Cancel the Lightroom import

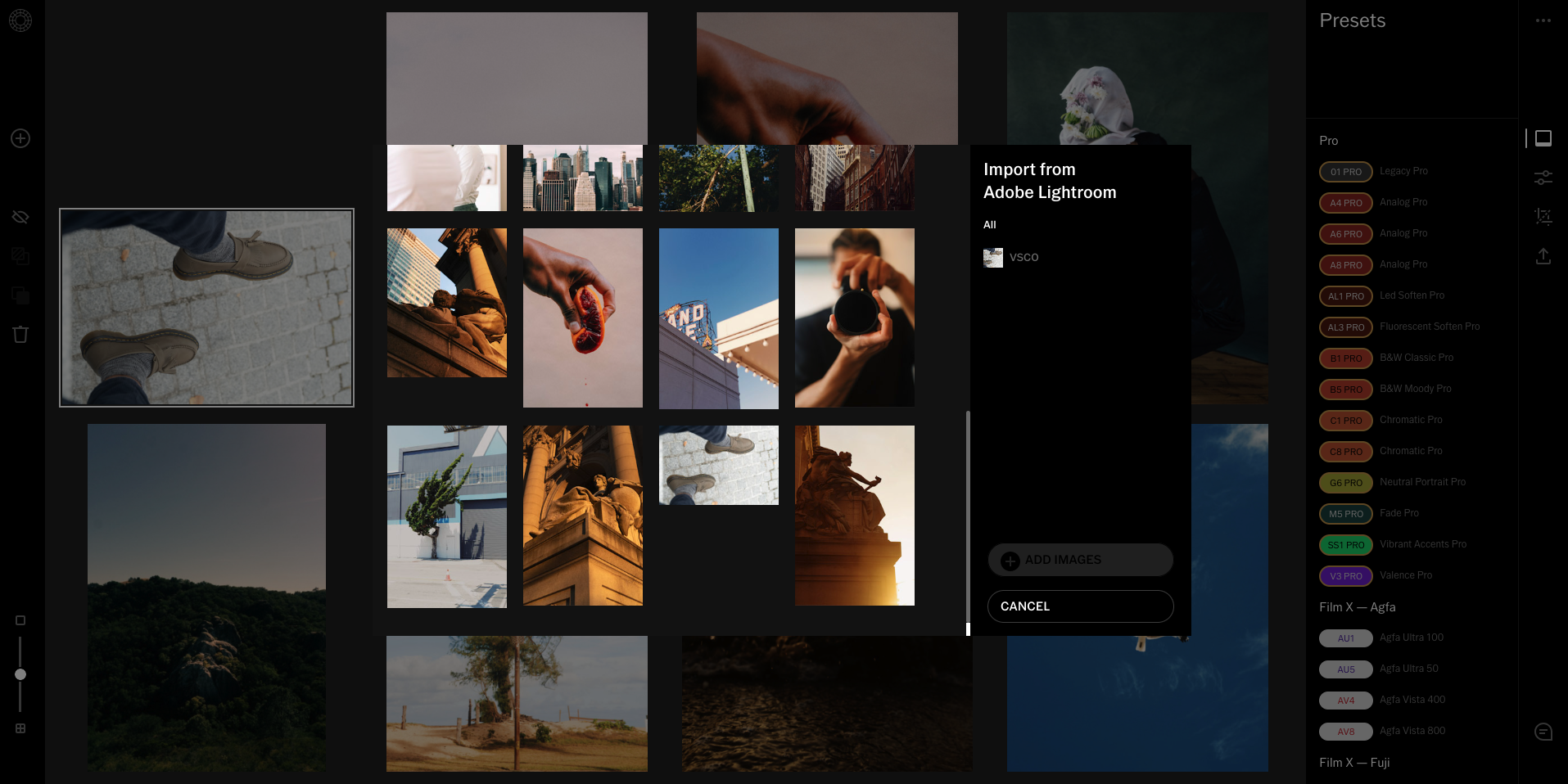1080,606
